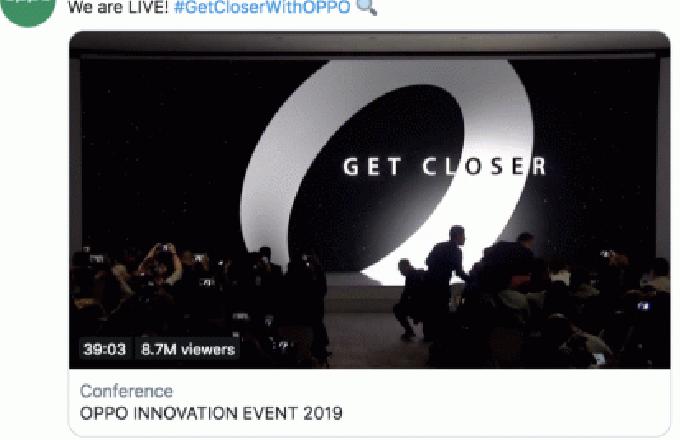
Task: Open the green OPPO profile avatar
Action: pyautogui.click(x=28, y=10)
